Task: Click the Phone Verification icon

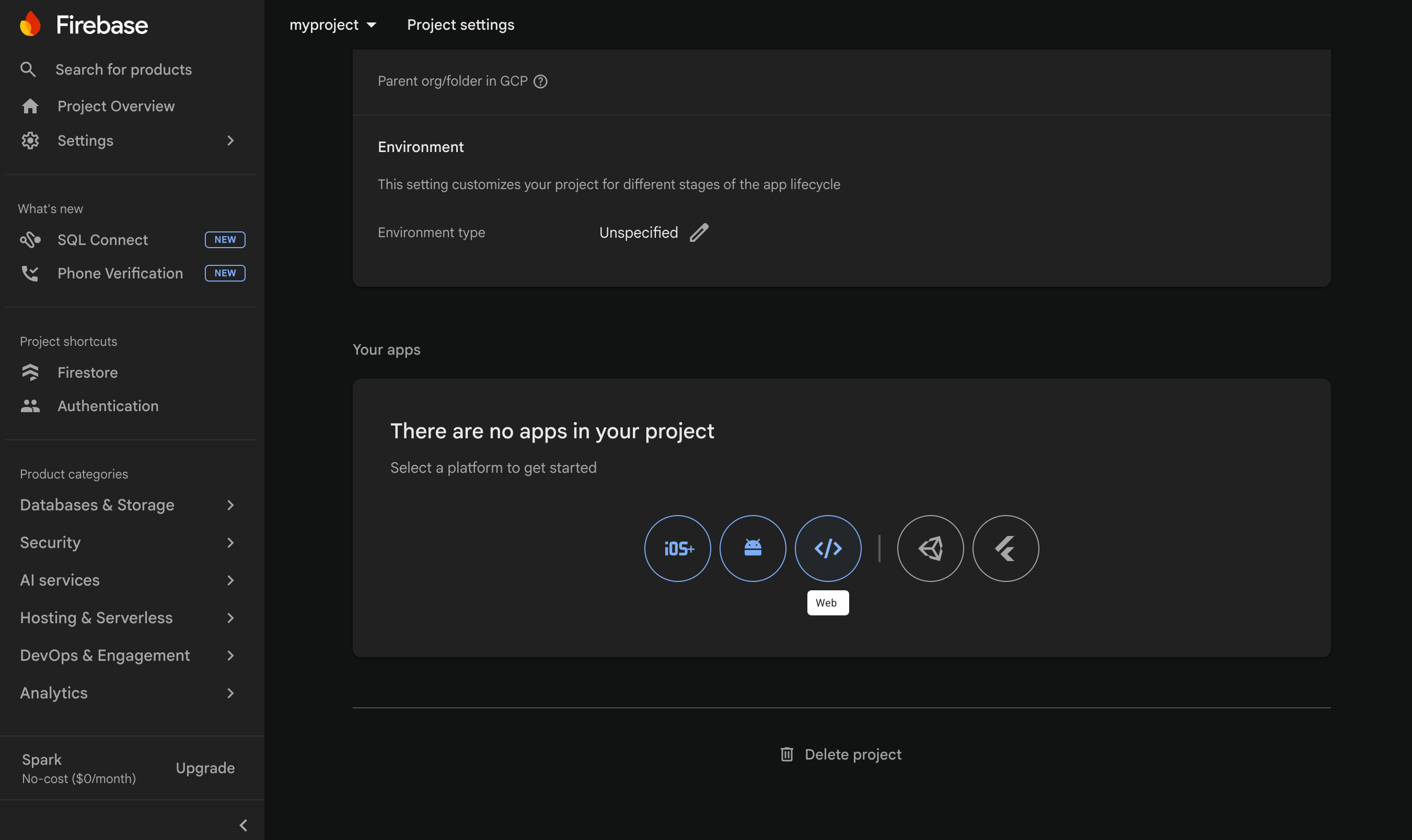Action: pyautogui.click(x=30, y=273)
